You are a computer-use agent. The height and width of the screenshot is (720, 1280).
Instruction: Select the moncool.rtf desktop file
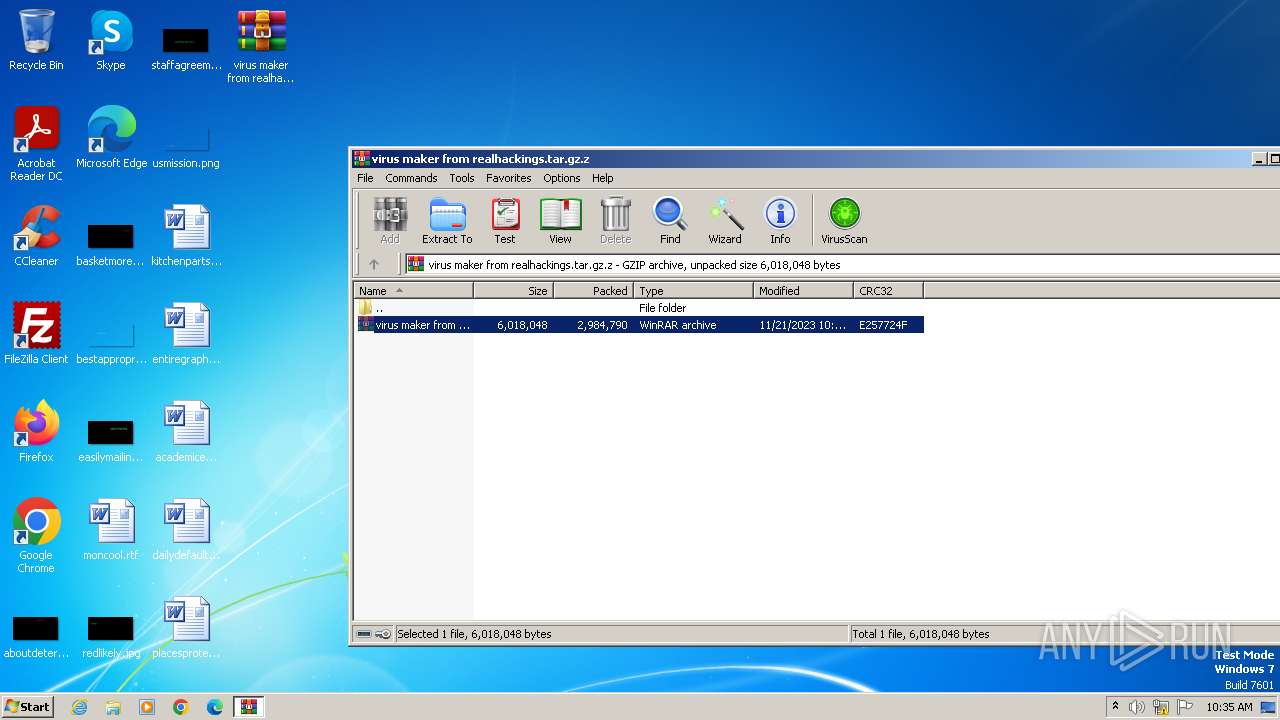111,530
